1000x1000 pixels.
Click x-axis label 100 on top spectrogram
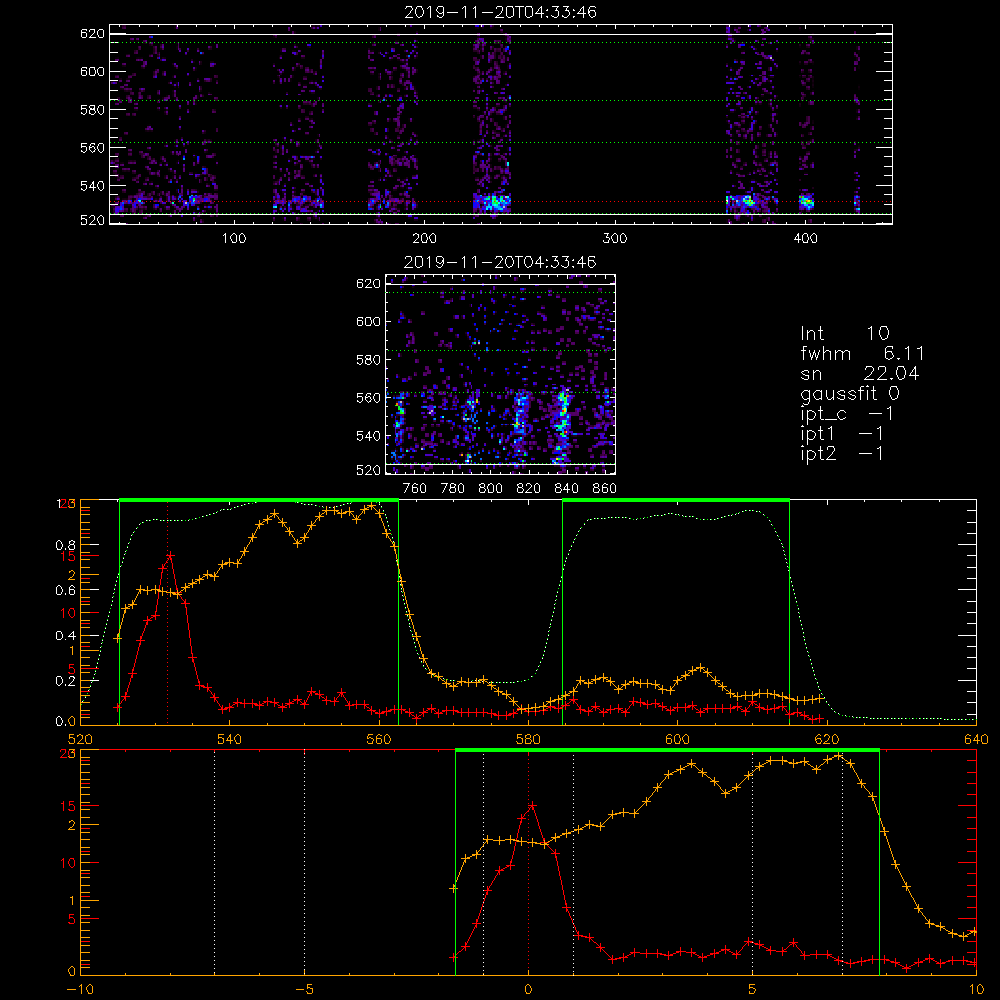[x=234, y=239]
